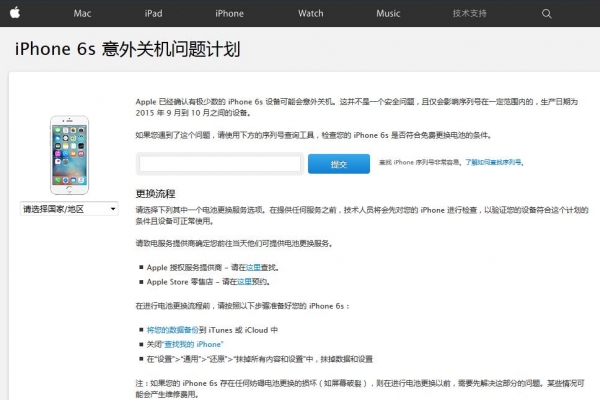
Task: Click the text 2015 年 9 月到 10 月之间的设备
Action: pyautogui.click(x=193, y=113)
